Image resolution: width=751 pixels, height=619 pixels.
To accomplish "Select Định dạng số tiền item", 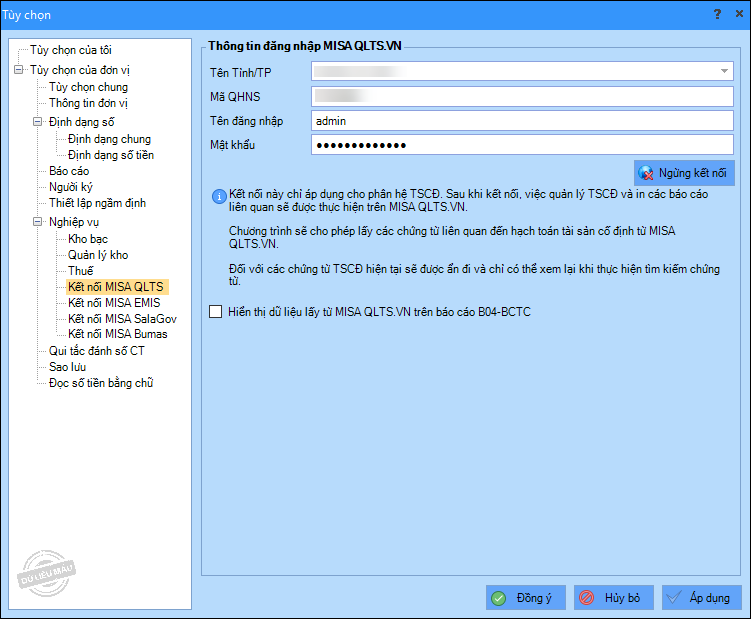I will click(x=111, y=155).
